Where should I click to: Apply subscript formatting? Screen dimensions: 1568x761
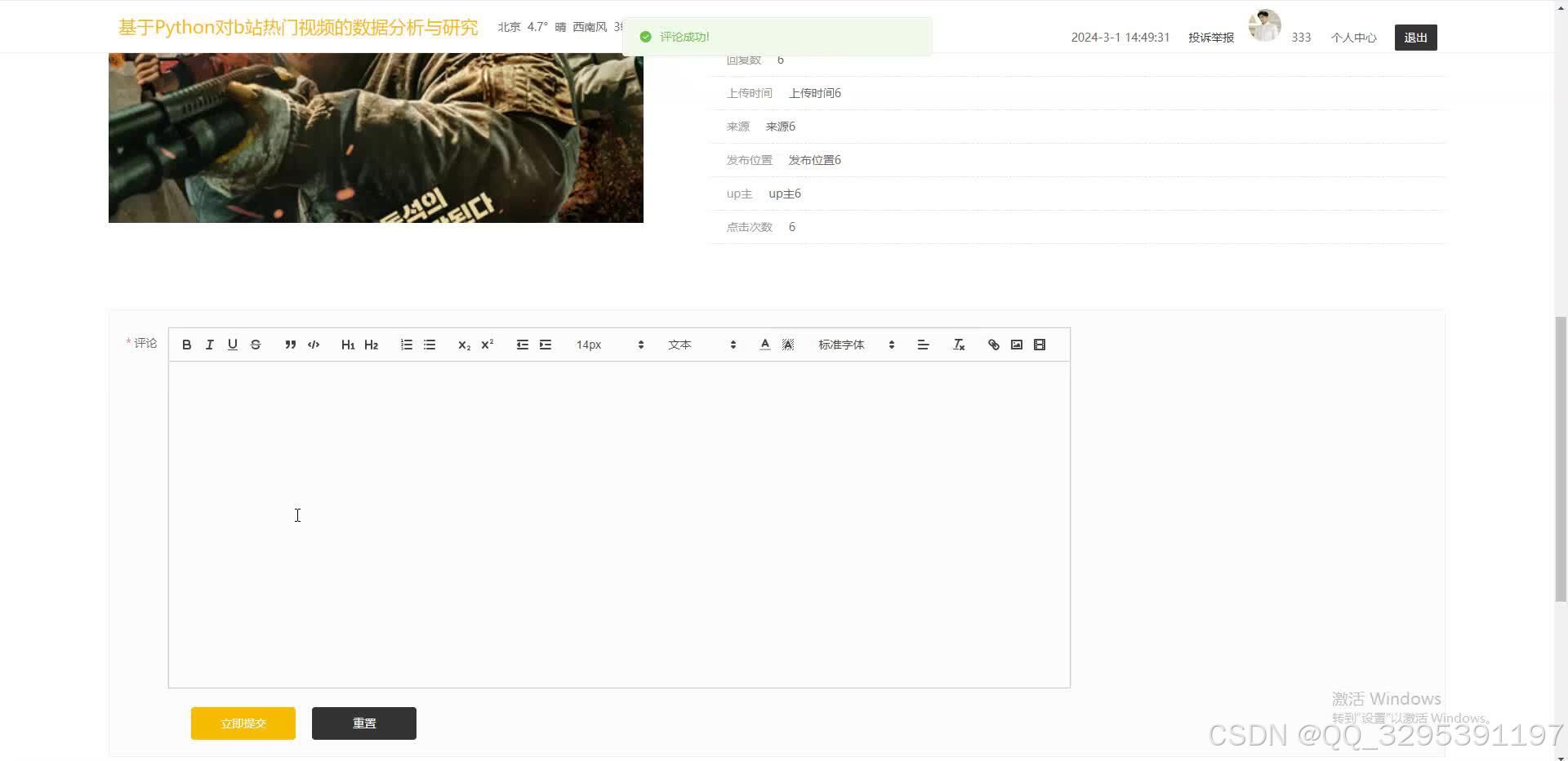click(x=464, y=345)
